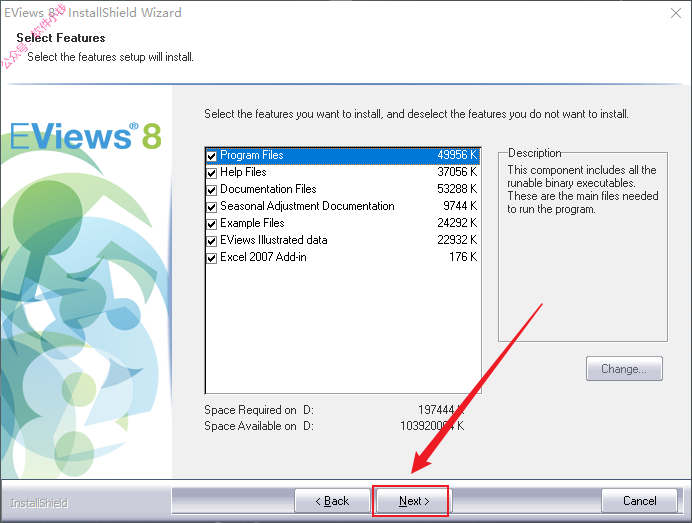This screenshot has width=692, height=523.
Task: Select the Excel 2007 Add-in label
Action: [263, 257]
